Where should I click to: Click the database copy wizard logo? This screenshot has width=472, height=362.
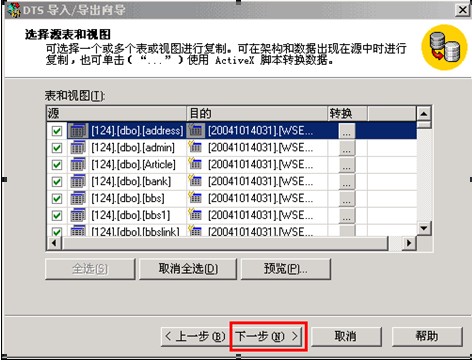pyautogui.click(x=444, y=48)
